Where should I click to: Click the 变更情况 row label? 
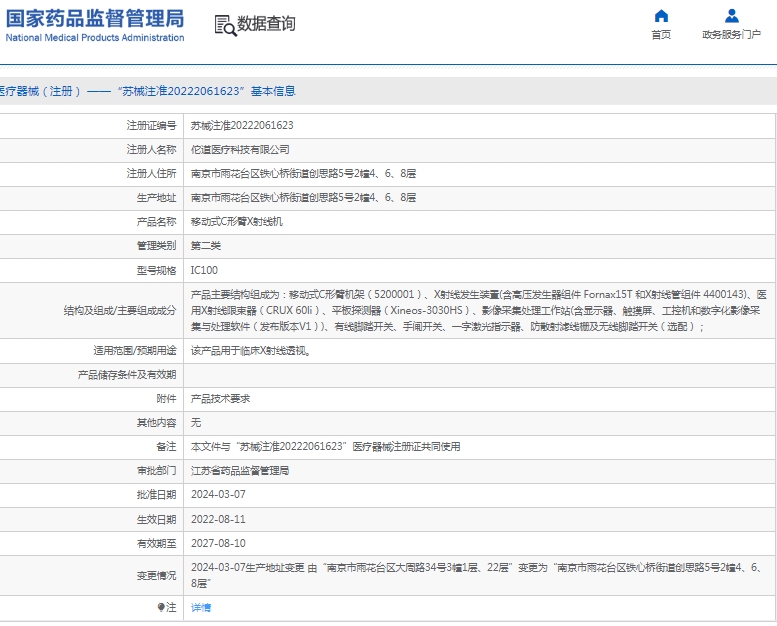[157, 575]
